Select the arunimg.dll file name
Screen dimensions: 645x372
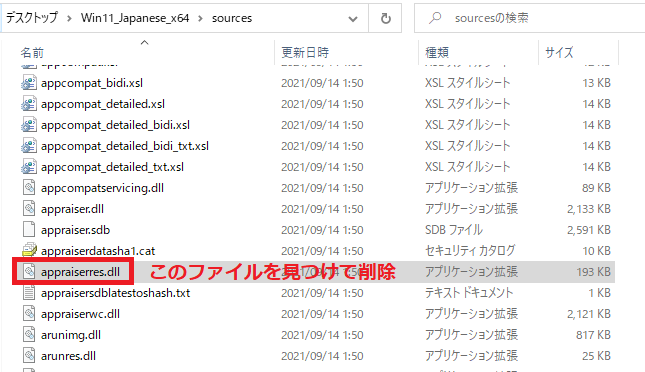[x=71, y=335]
